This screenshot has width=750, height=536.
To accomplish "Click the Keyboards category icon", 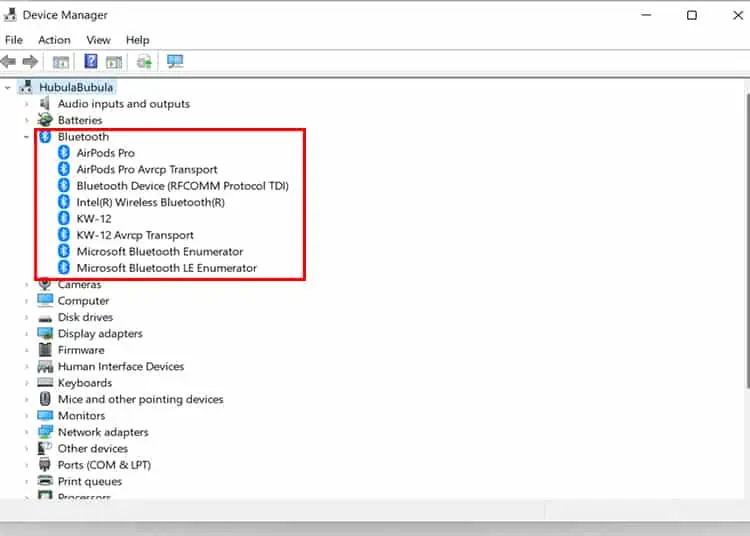I will 45,383.
